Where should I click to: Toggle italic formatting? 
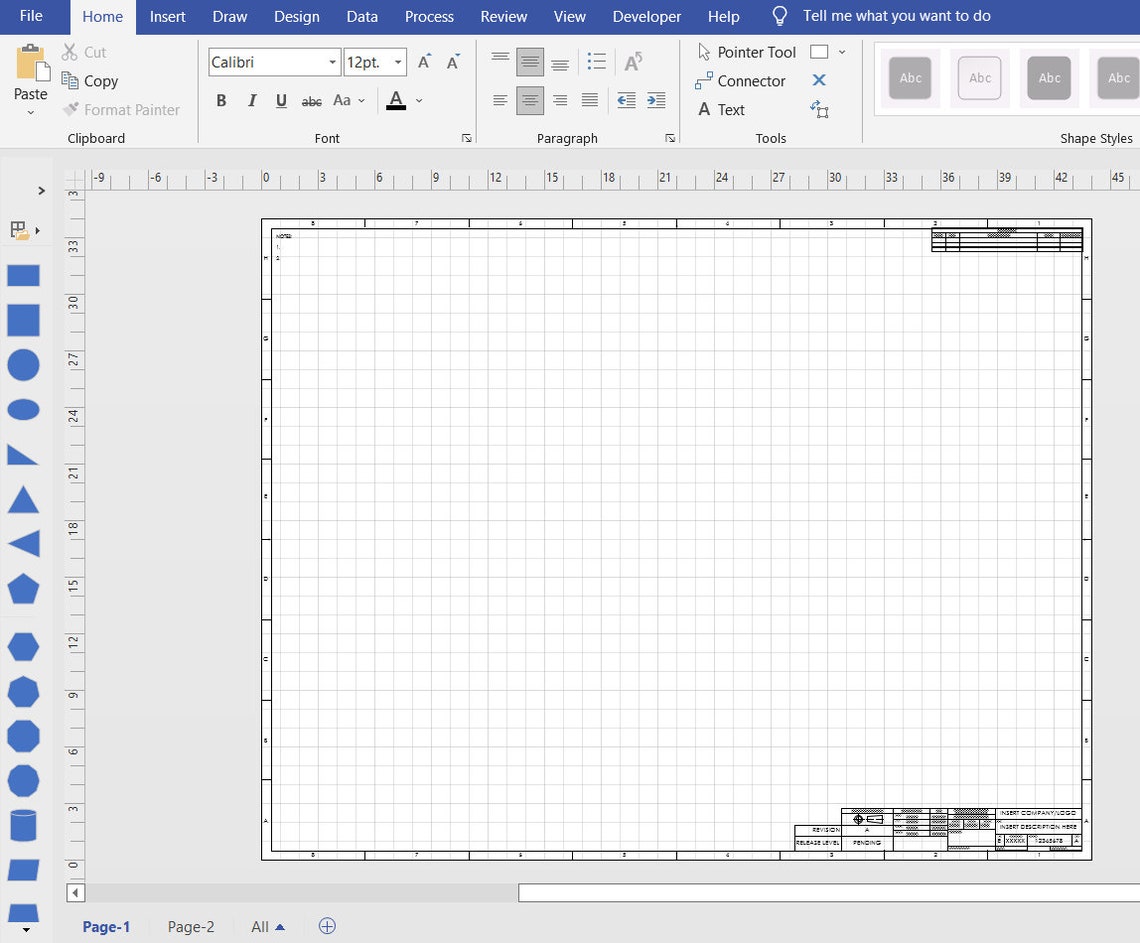(x=251, y=100)
